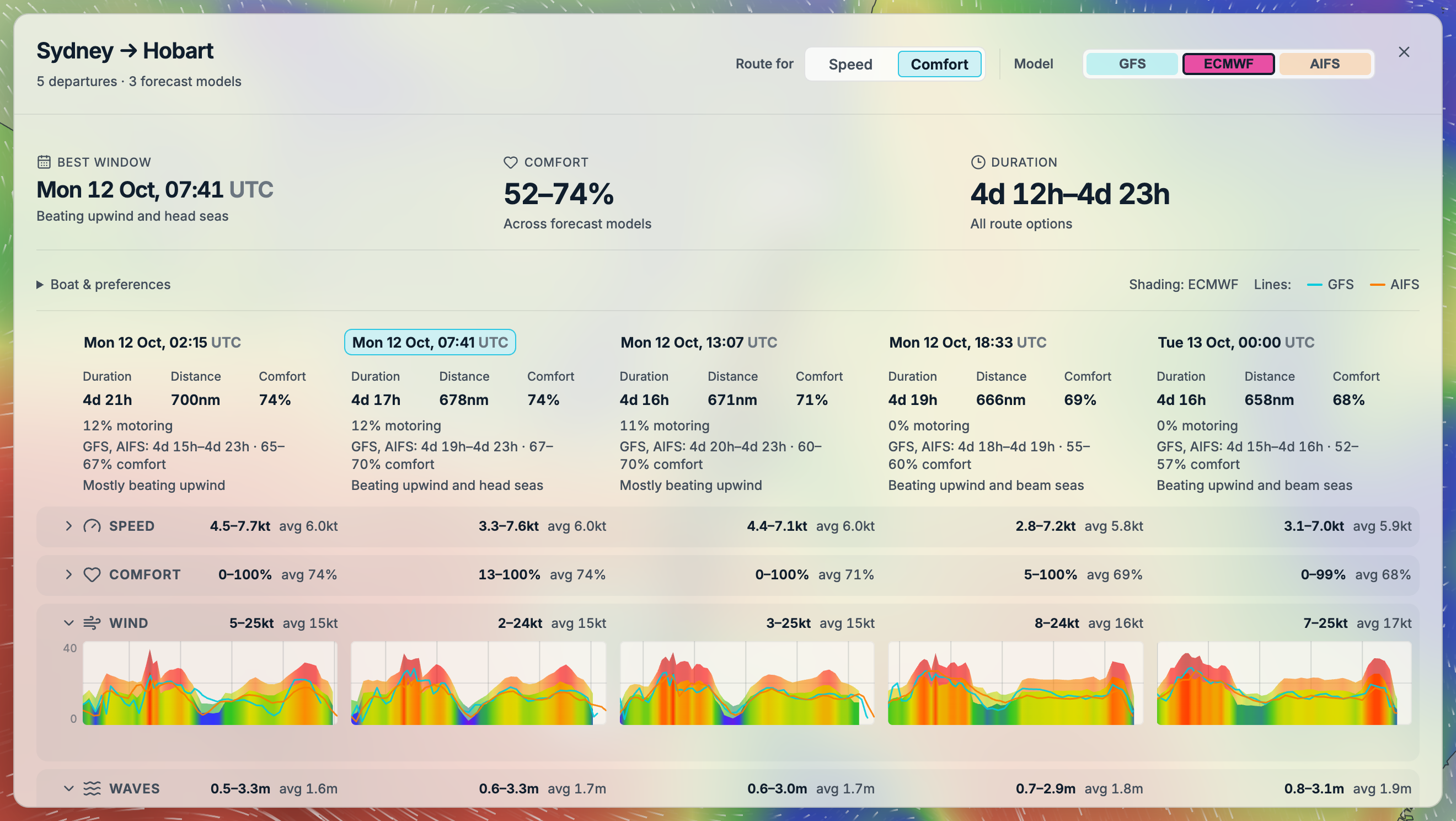
Task: Select departure Mon 12 Oct, 18:33 UTC
Action: [x=967, y=342]
